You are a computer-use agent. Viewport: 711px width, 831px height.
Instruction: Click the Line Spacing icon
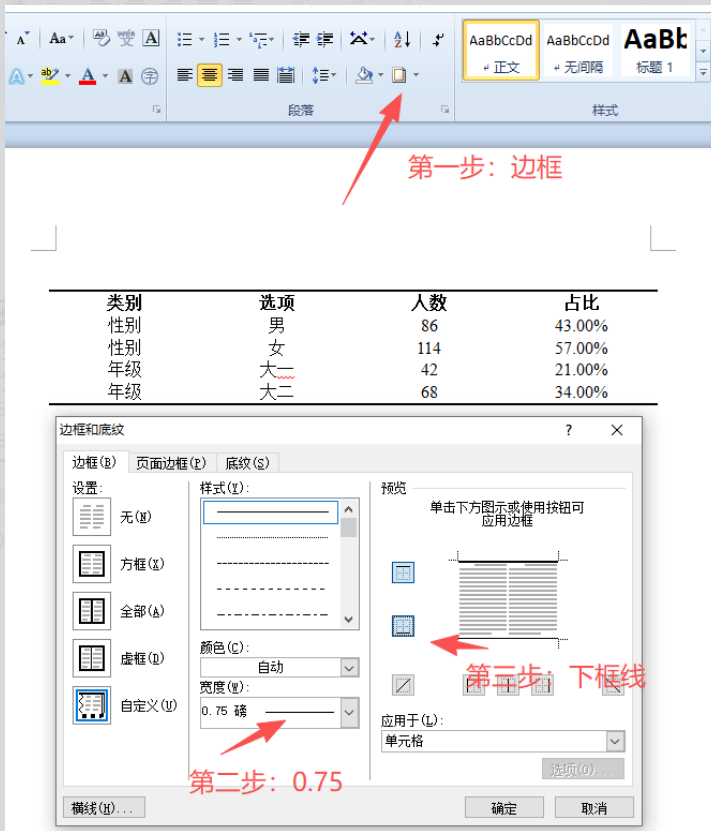(x=321, y=75)
